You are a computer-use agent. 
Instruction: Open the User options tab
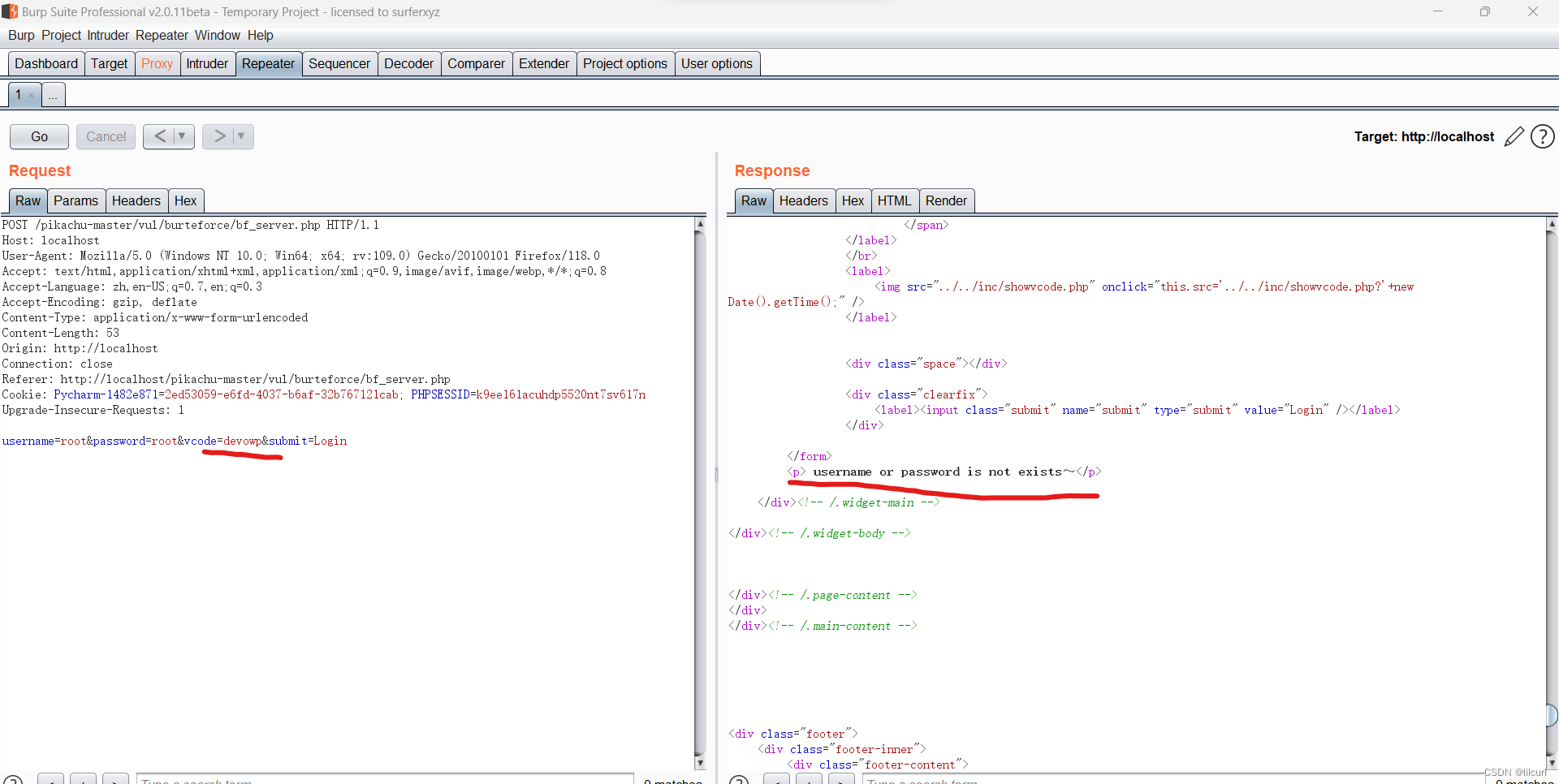(x=717, y=64)
